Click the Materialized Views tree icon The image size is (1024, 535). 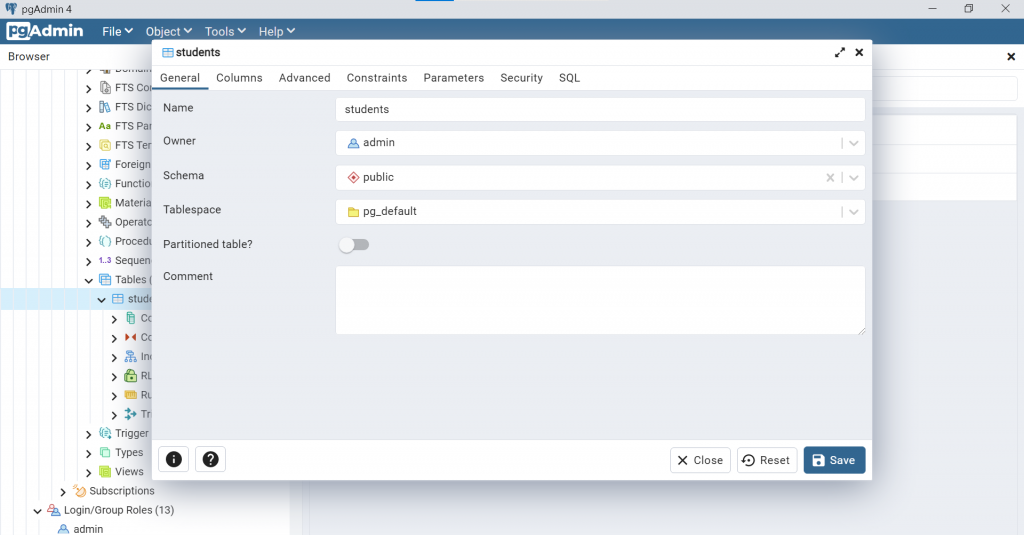[104, 203]
